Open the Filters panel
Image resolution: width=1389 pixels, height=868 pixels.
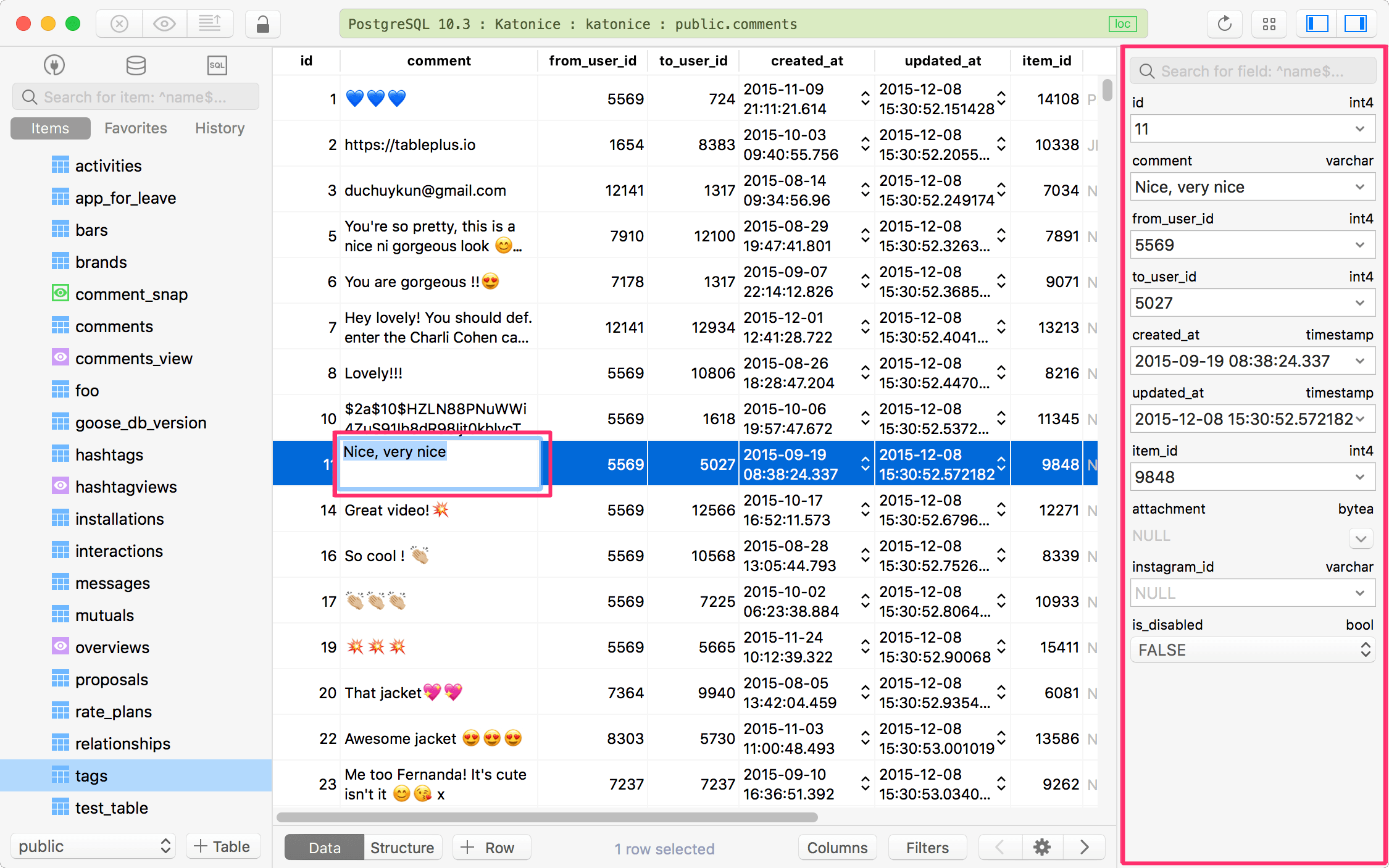pyautogui.click(x=927, y=847)
